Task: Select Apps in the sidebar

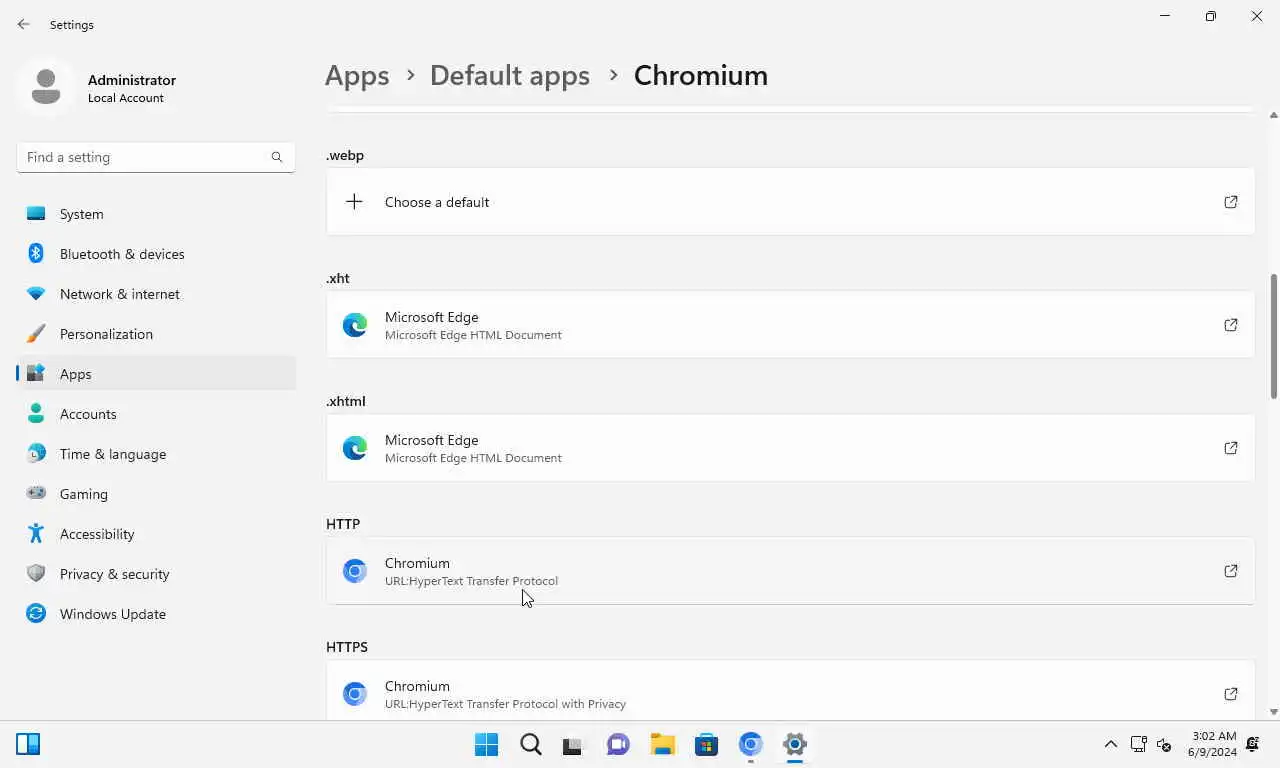Action: point(156,374)
